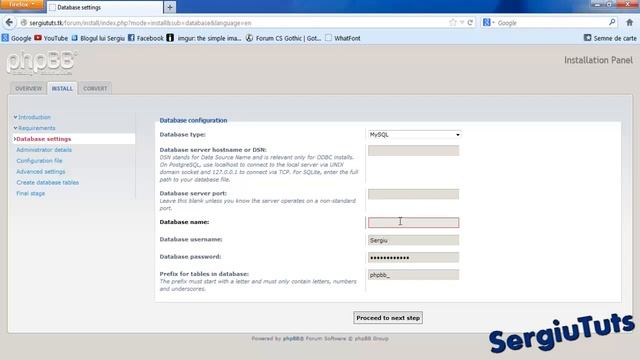The width and height of the screenshot is (640, 360).
Task: Focus the Database server port field
Action: (413, 194)
